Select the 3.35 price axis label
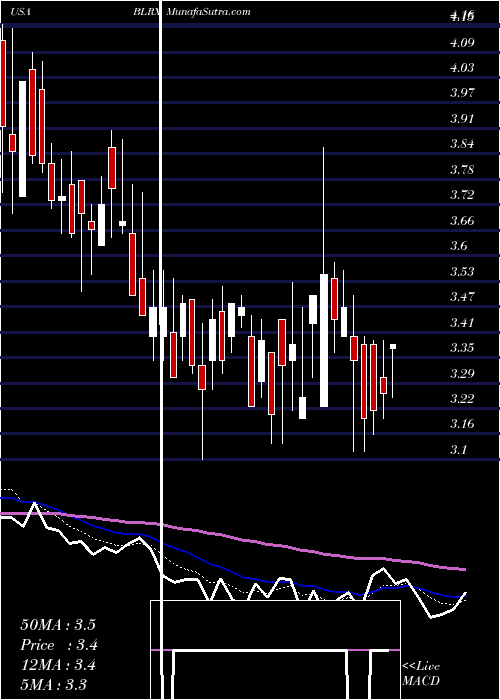 click(x=462, y=347)
